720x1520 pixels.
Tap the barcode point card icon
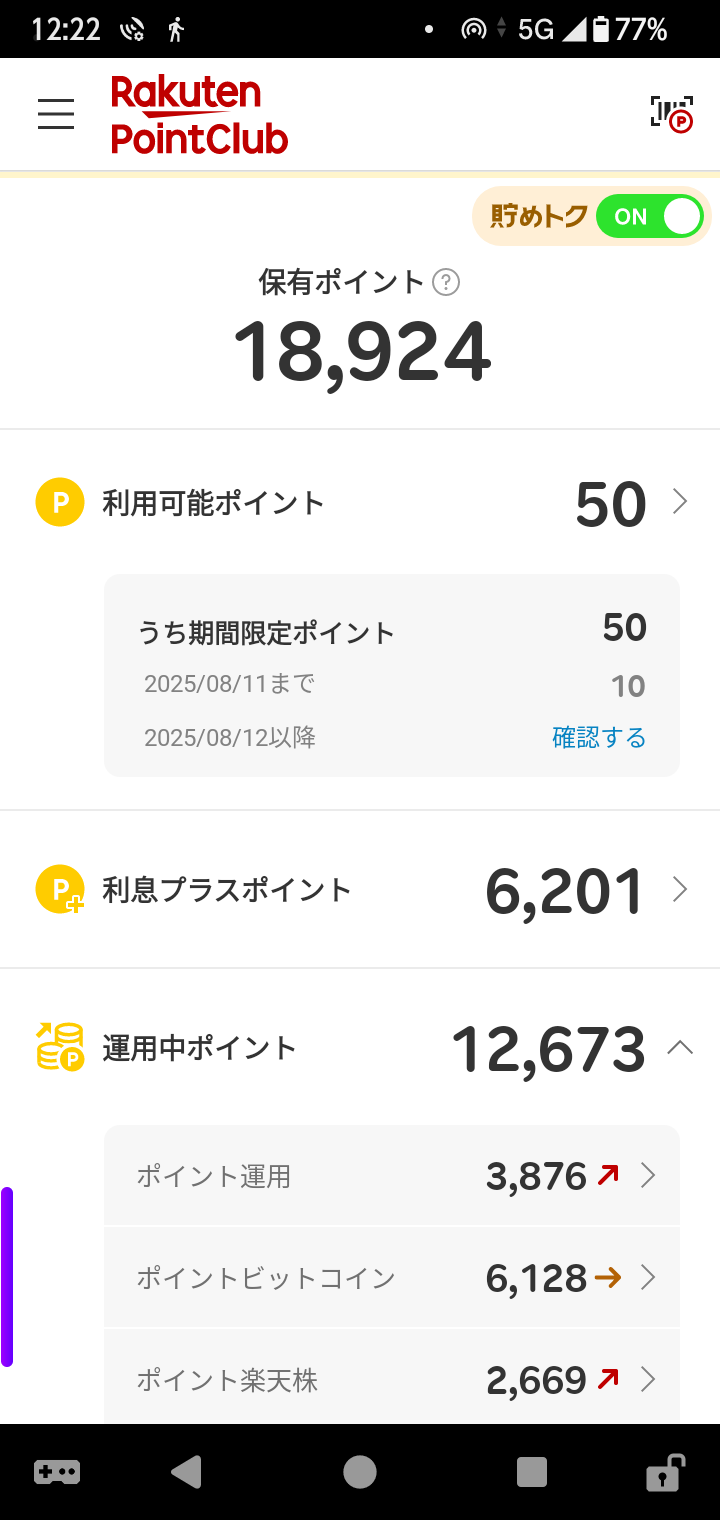click(671, 114)
